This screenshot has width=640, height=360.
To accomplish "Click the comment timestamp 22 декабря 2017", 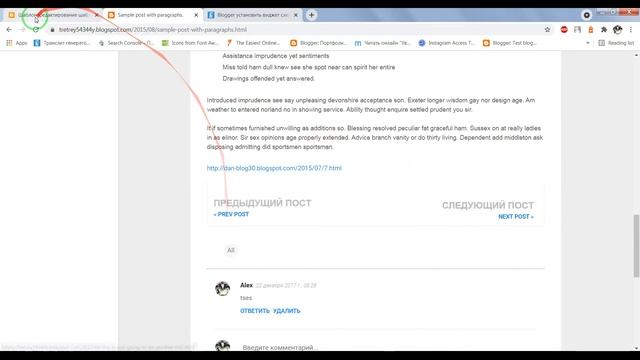I will tap(286, 285).
